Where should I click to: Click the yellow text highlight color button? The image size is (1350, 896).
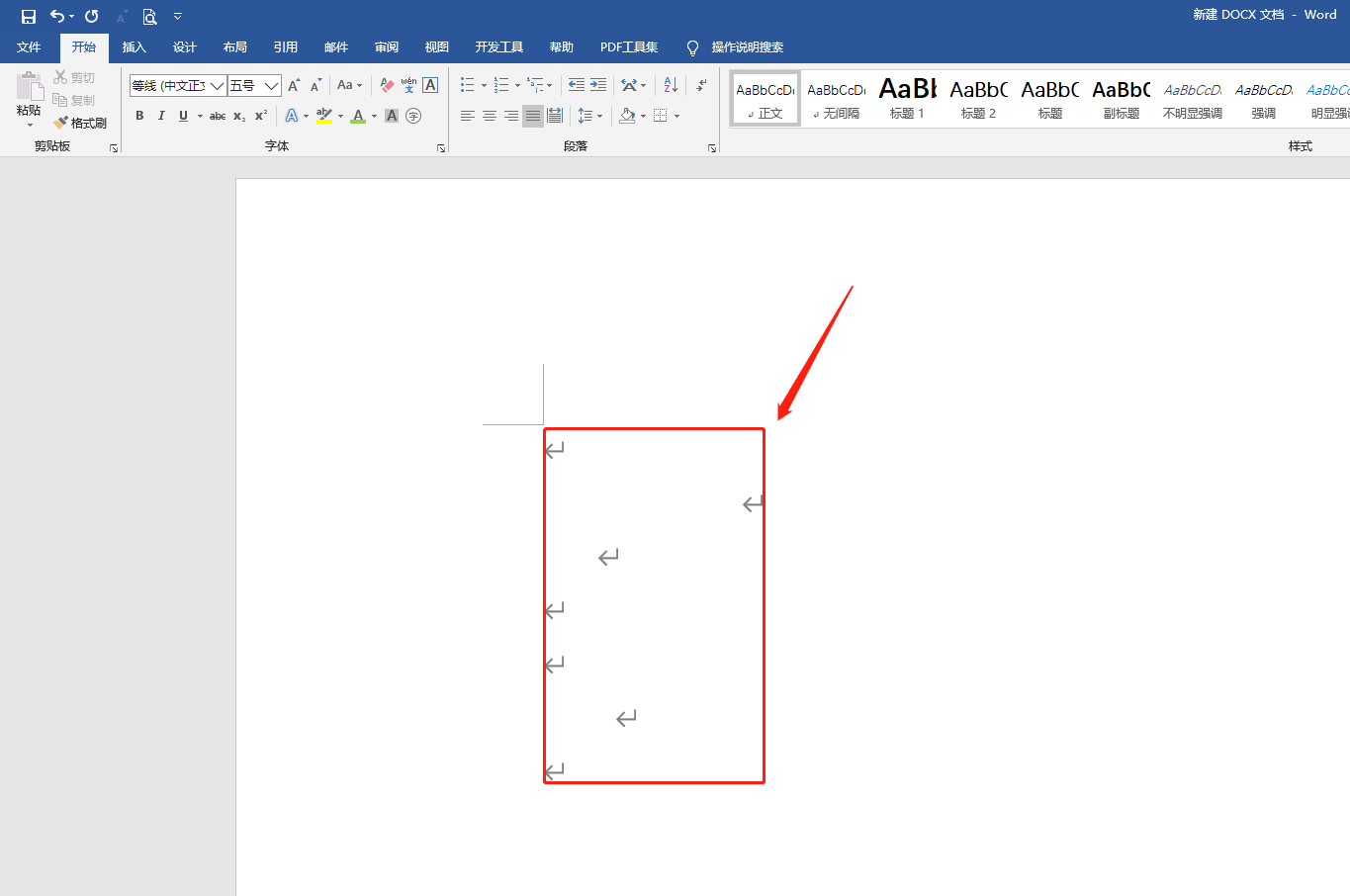pyautogui.click(x=324, y=116)
